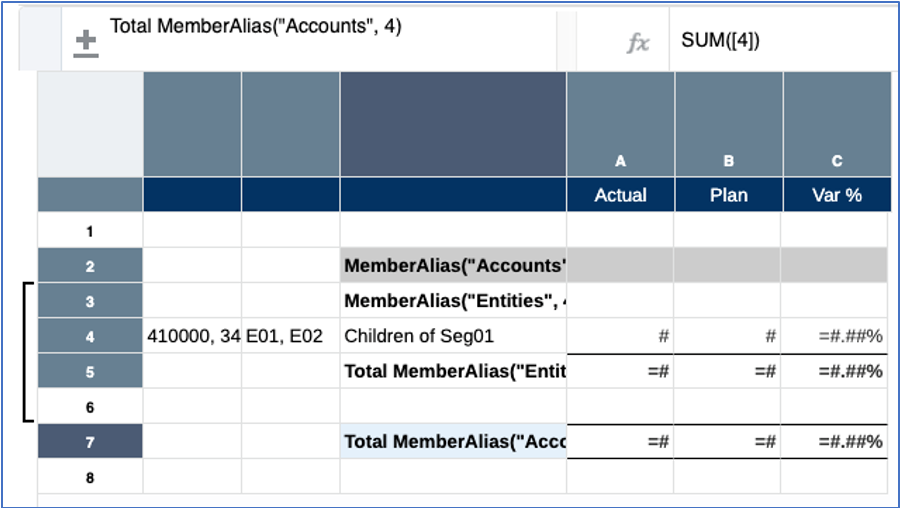Select column B header

click(728, 160)
